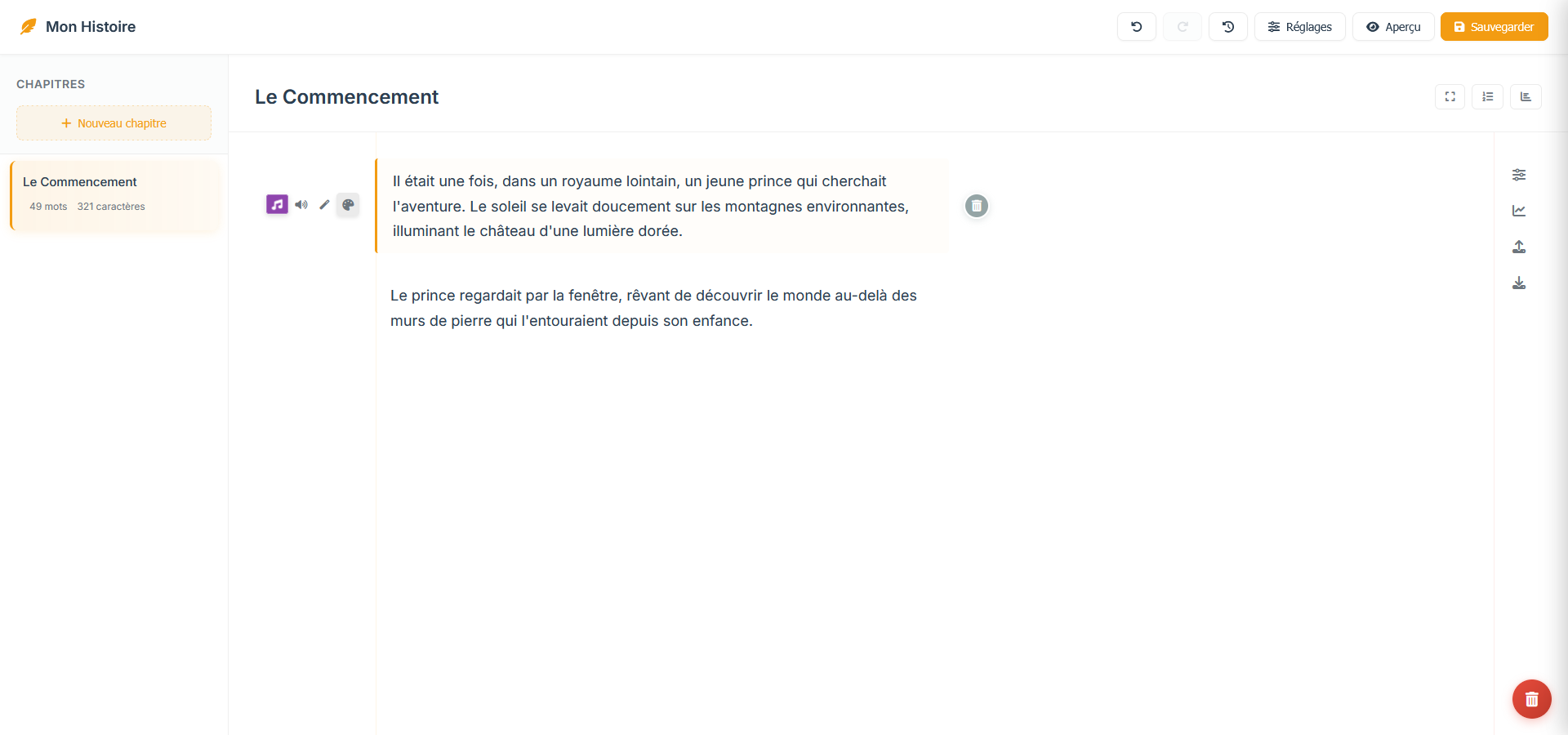Click the upload icon in right sidebar
The width and height of the screenshot is (1568, 735).
click(x=1519, y=247)
